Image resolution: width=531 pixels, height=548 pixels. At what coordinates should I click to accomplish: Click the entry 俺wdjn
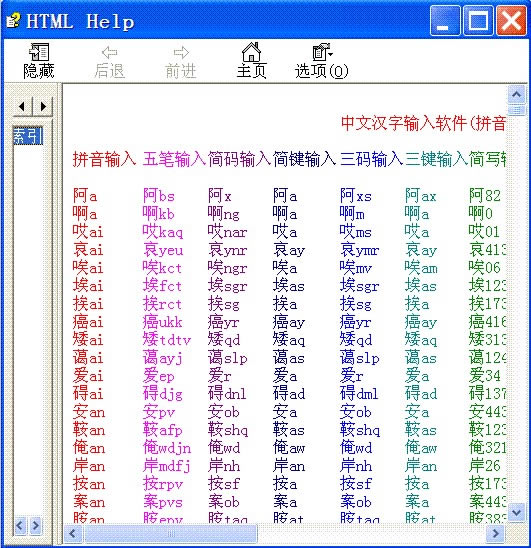point(167,448)
